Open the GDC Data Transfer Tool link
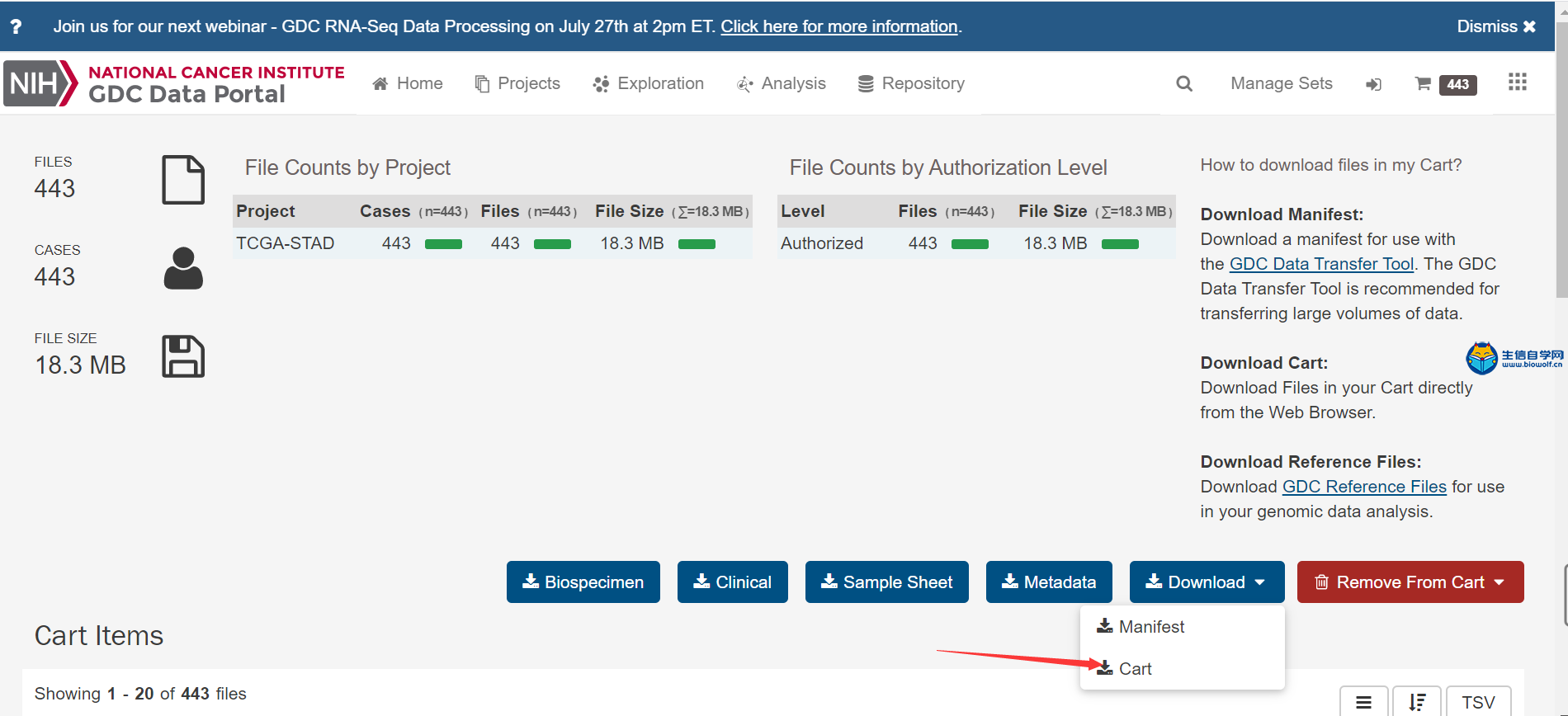Viewport: 1568px width, 716px height. click(1321, 264)
